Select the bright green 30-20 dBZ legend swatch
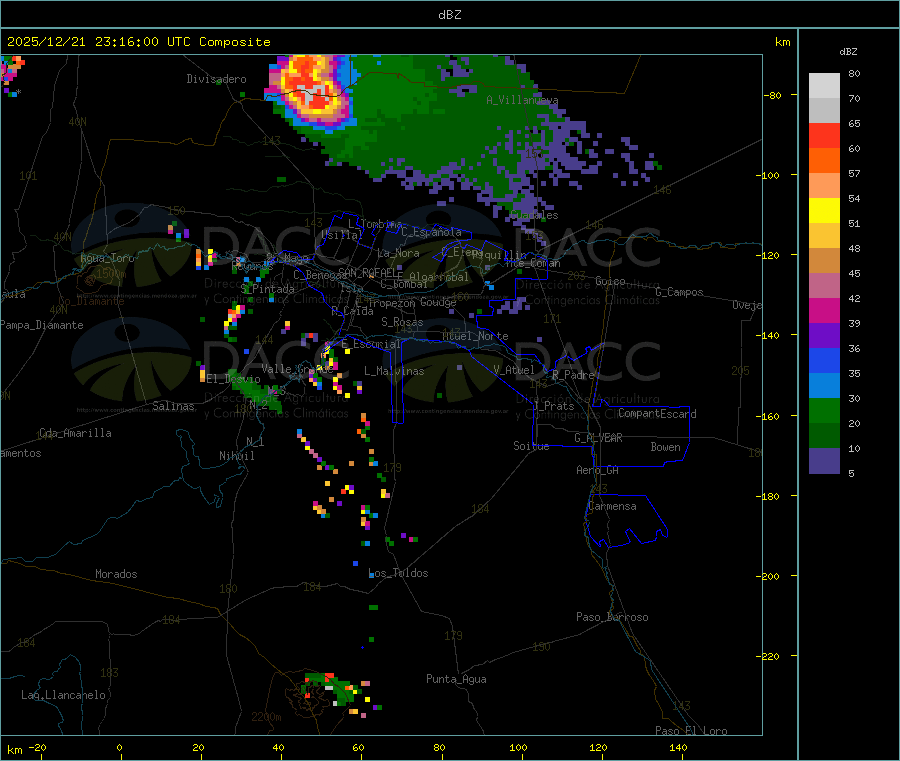The height and width of the screenshot is (761, 900). click(824, 410)
